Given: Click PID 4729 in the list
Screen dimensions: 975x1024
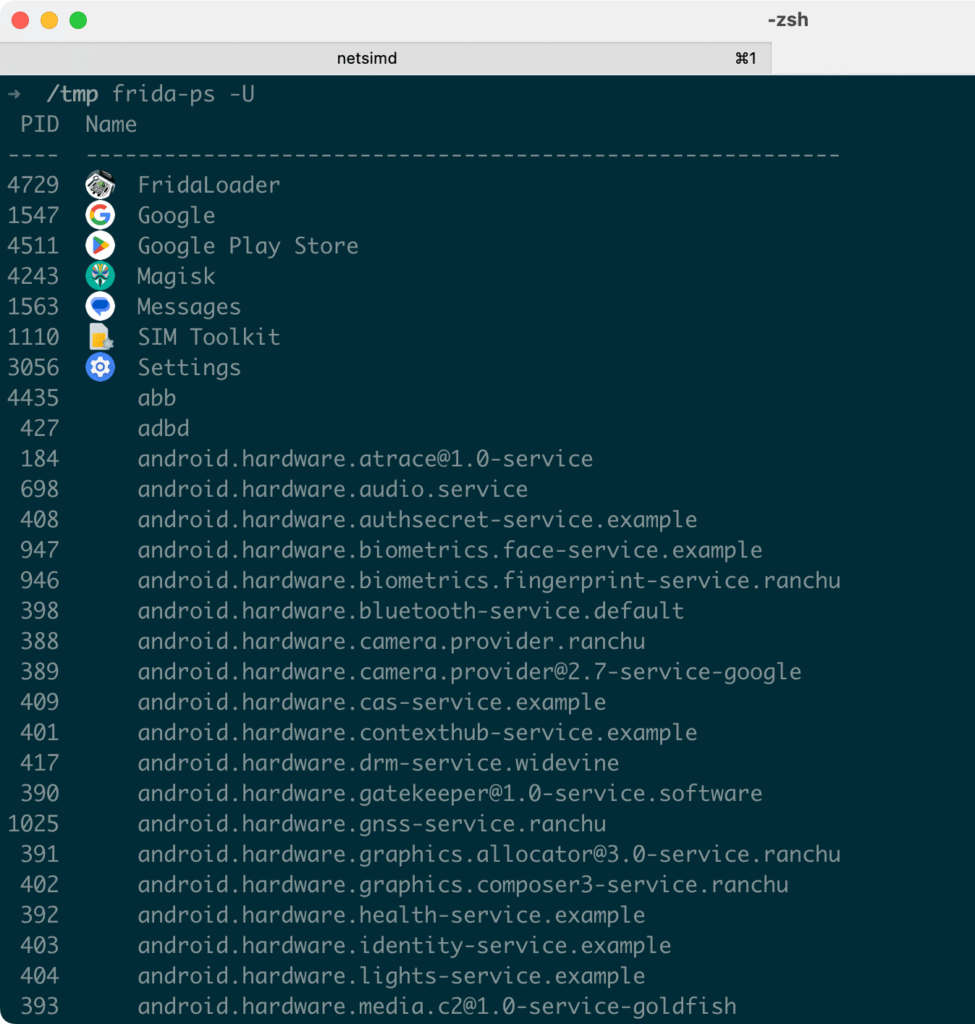Looking at the screenshot, I should click(33, 185).
